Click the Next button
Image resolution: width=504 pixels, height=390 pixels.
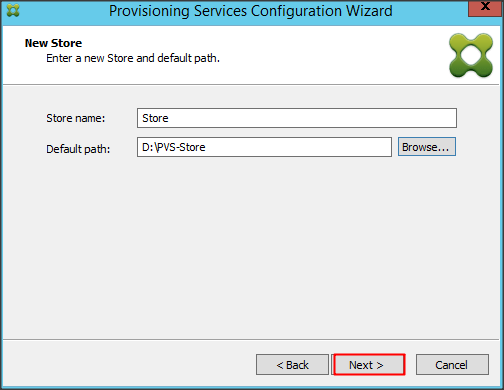pos(369,365)
